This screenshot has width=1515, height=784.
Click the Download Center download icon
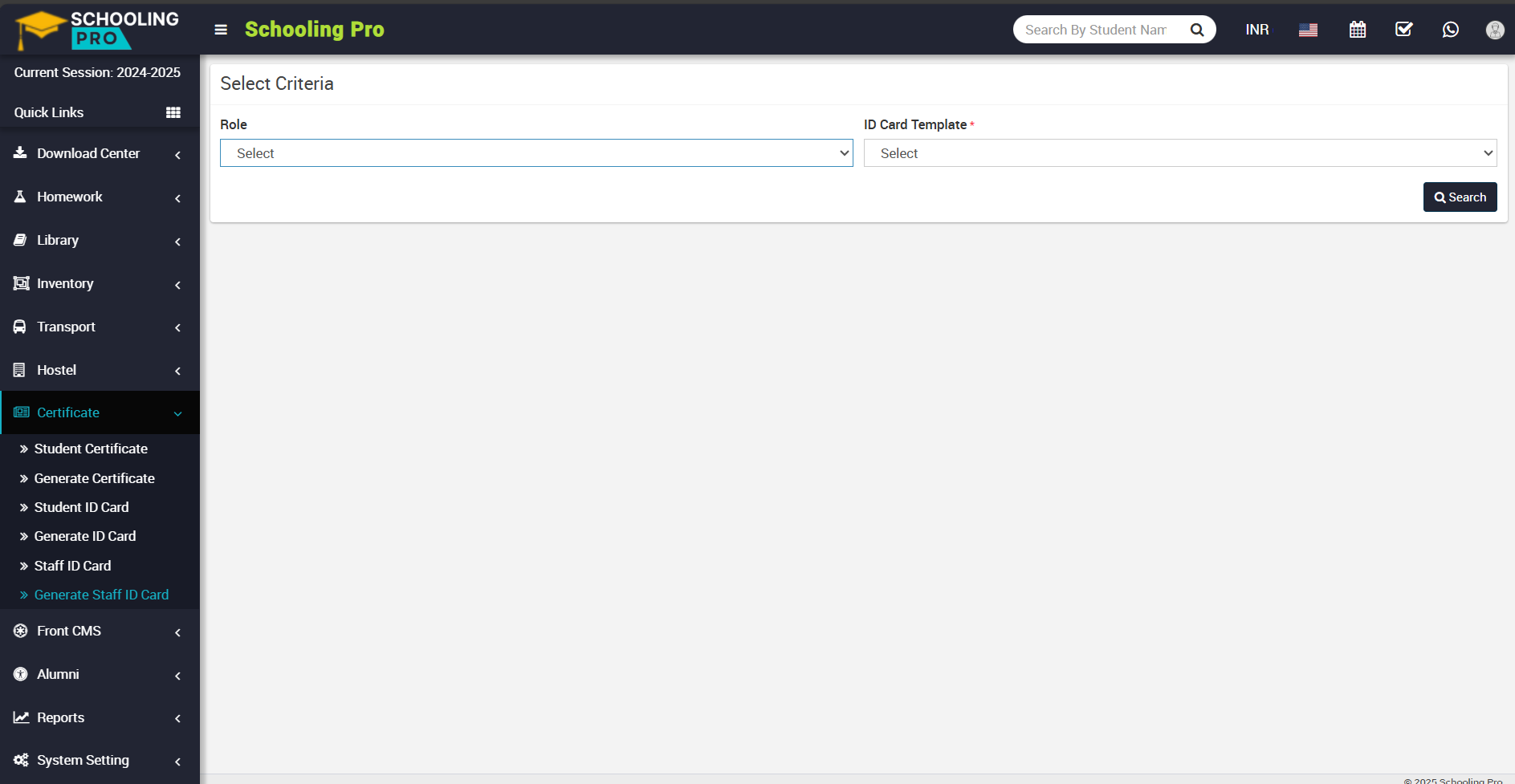[20, 152]
